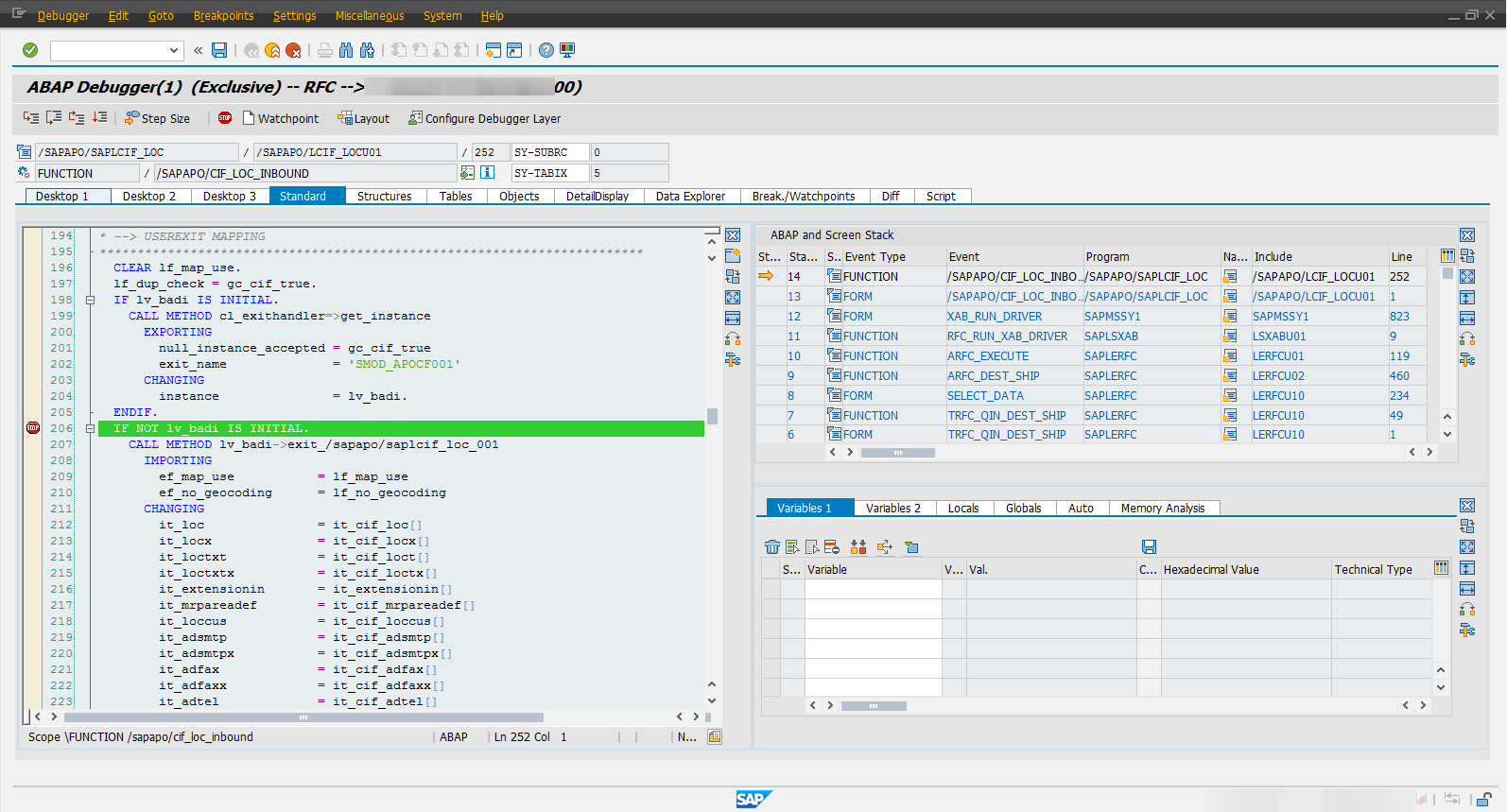1507x812 pixels.
Task: Open the command field dropdown arrow
Action: (x=174, y=50)
